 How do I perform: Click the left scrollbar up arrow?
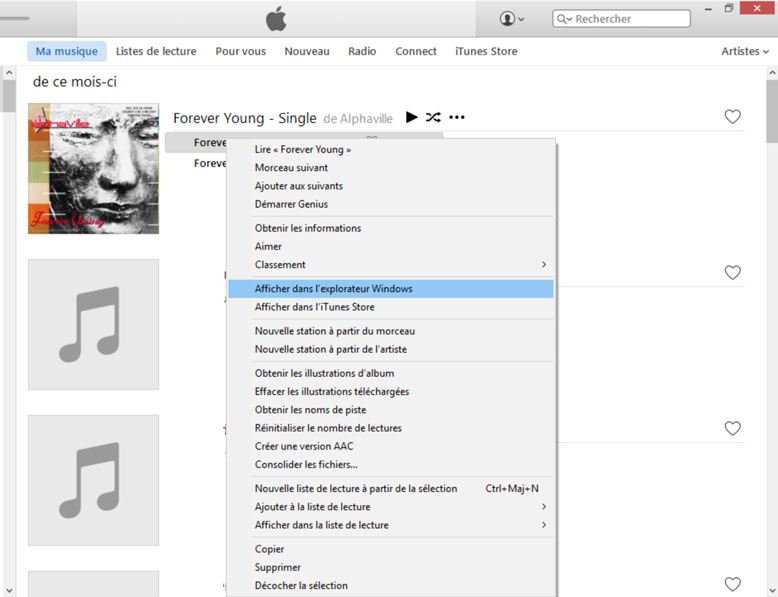point(9,73)
